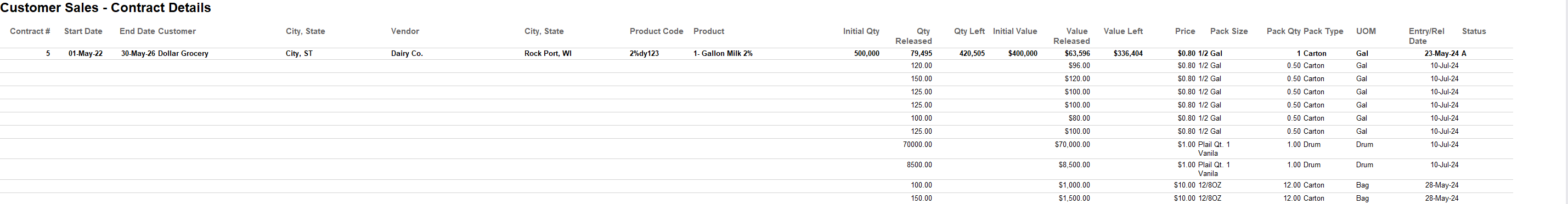
Task: Select product code 2%dy123
Action: [x=644, y=54]
